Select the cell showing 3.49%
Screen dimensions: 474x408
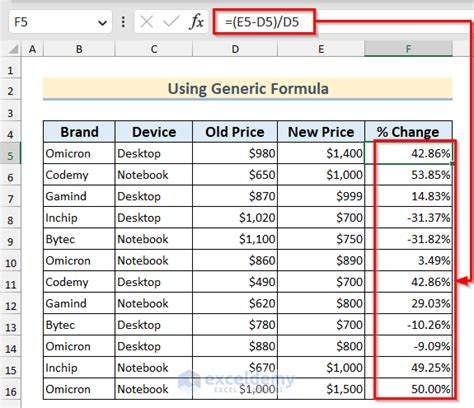coord(408,260)
